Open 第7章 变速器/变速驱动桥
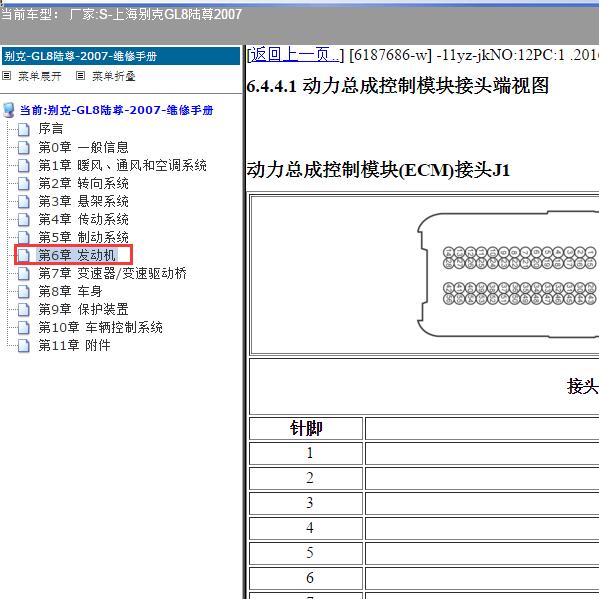599x599 pixels. point(113,273)
